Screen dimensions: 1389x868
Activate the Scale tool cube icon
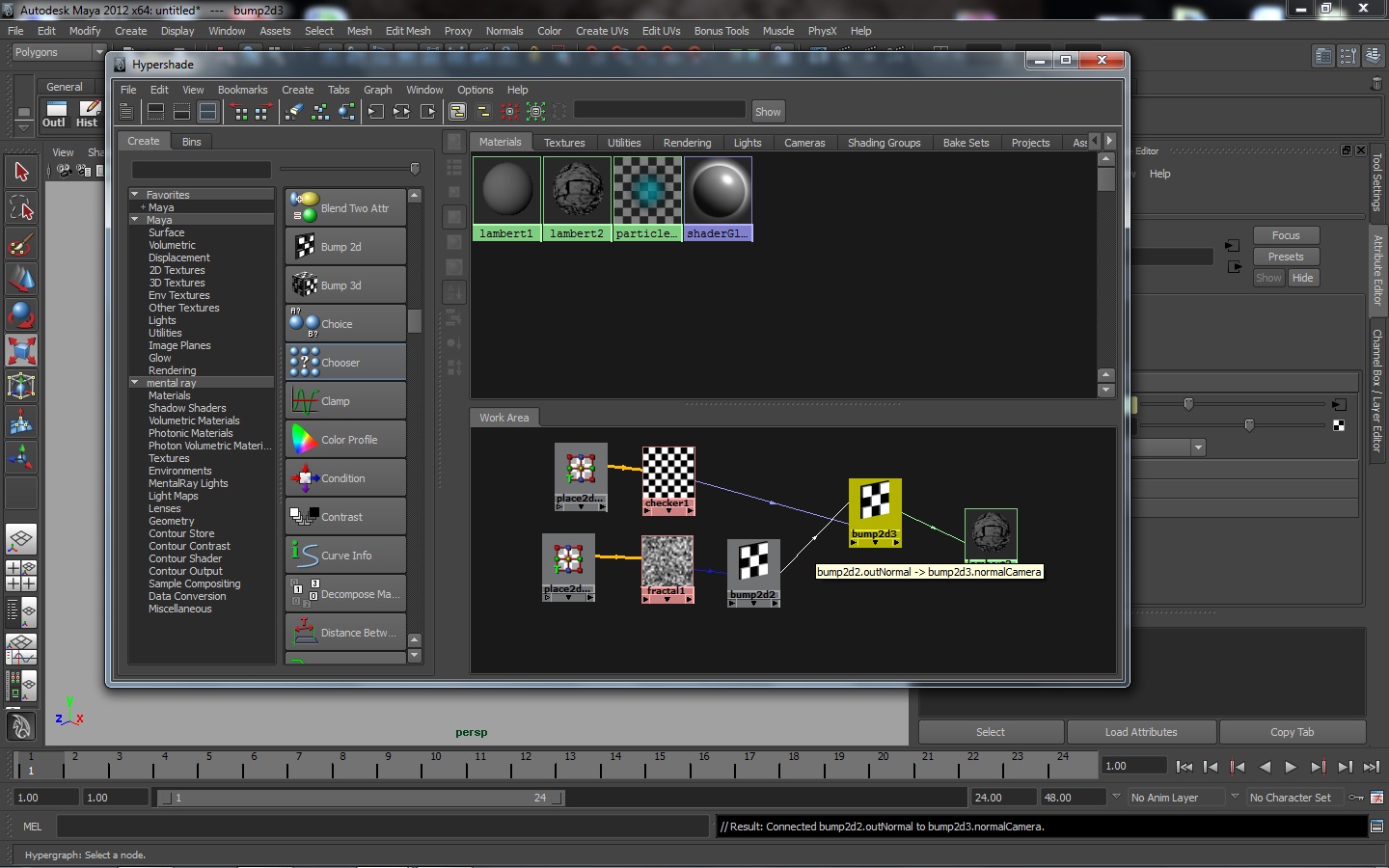21,351
